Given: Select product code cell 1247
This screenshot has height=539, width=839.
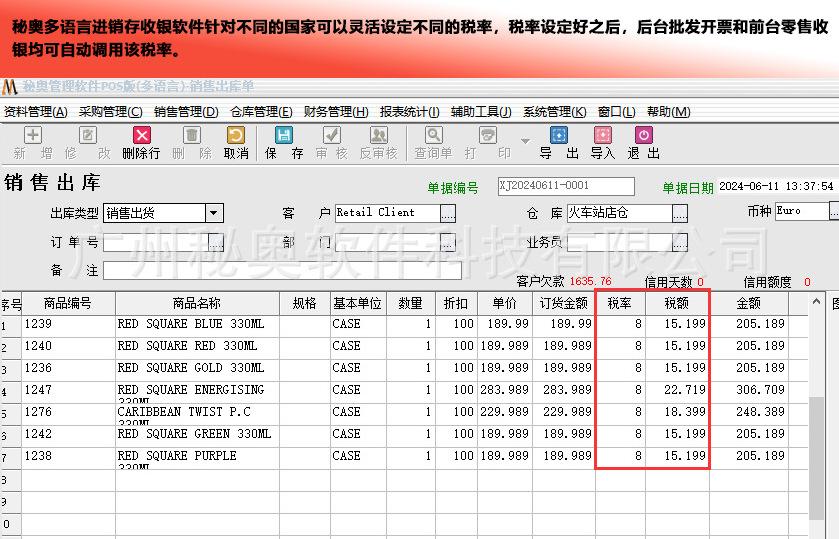Looking at the screenshot, I should coord(68,390).
